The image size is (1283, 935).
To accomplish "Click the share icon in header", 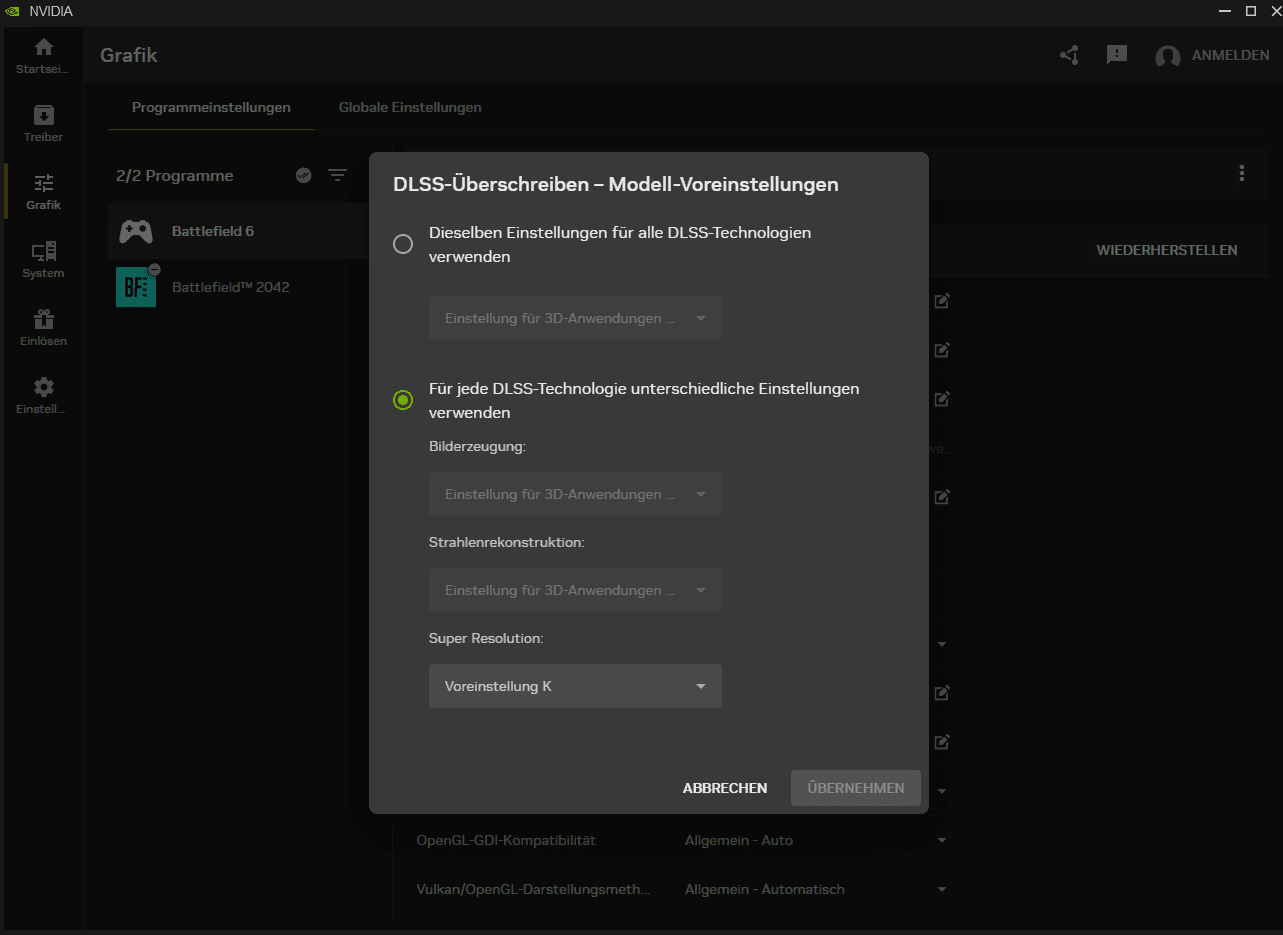I will [x=1069, y=55].
